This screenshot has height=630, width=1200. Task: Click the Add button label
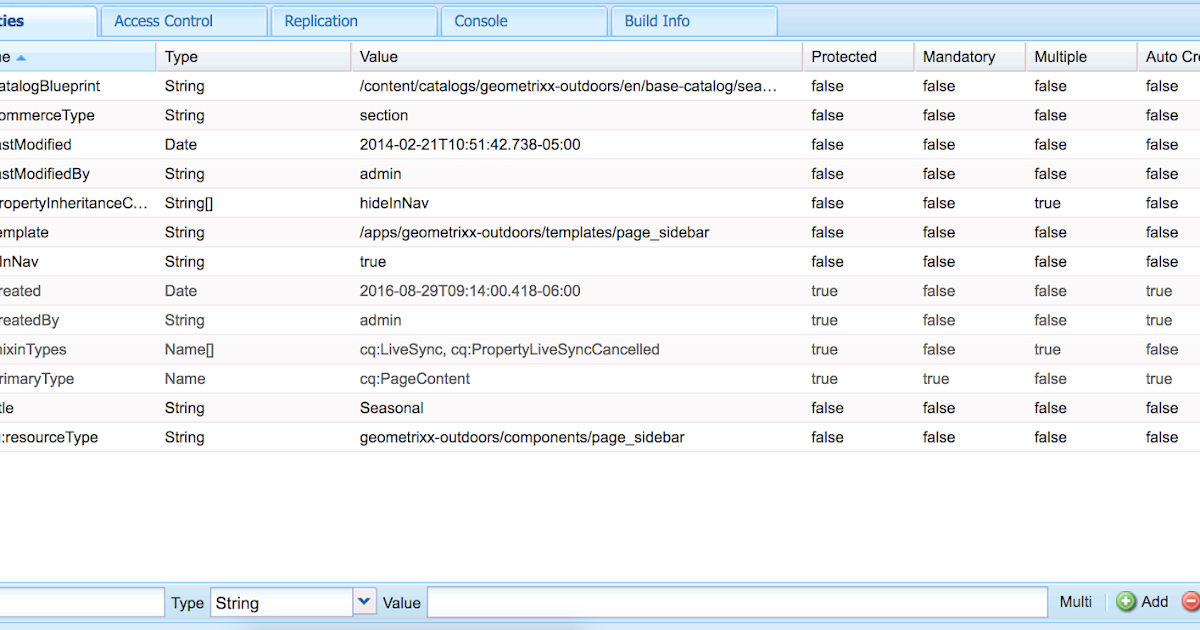1154,601
